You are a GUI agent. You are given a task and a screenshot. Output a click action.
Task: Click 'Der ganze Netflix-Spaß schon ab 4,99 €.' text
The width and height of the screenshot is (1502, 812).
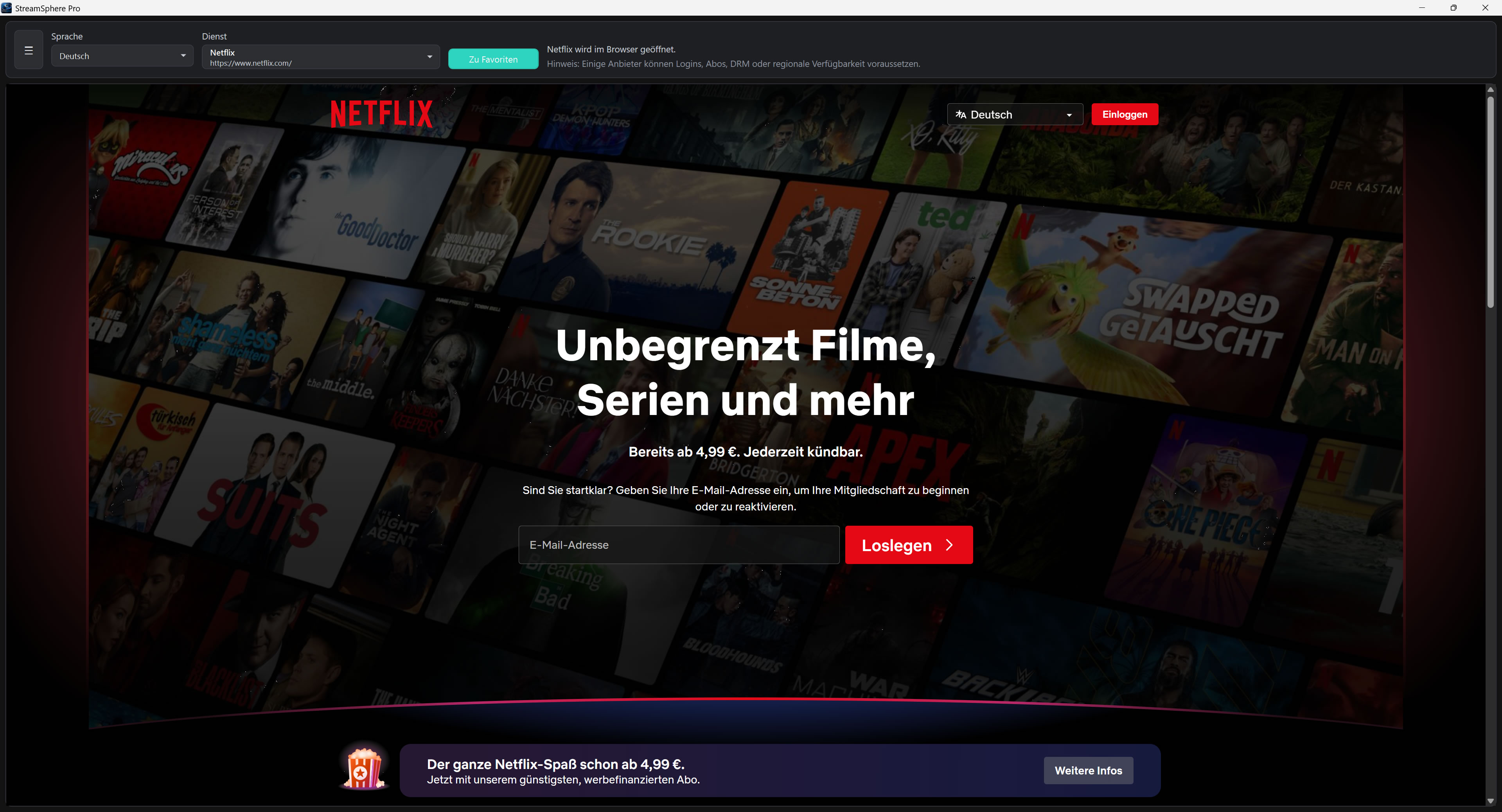point(555,763)
